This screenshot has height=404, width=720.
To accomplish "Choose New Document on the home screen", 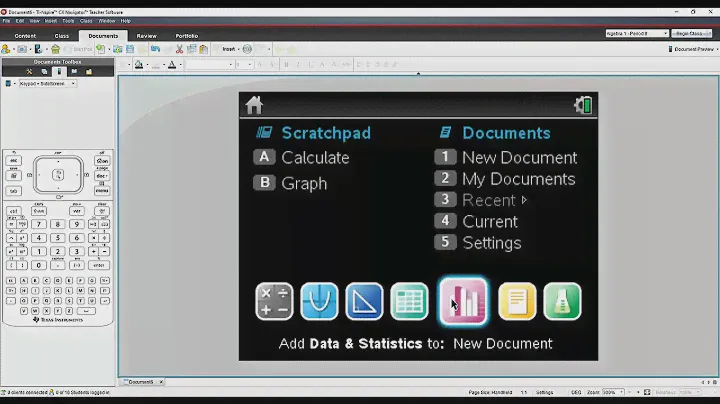I will (518, 157).
